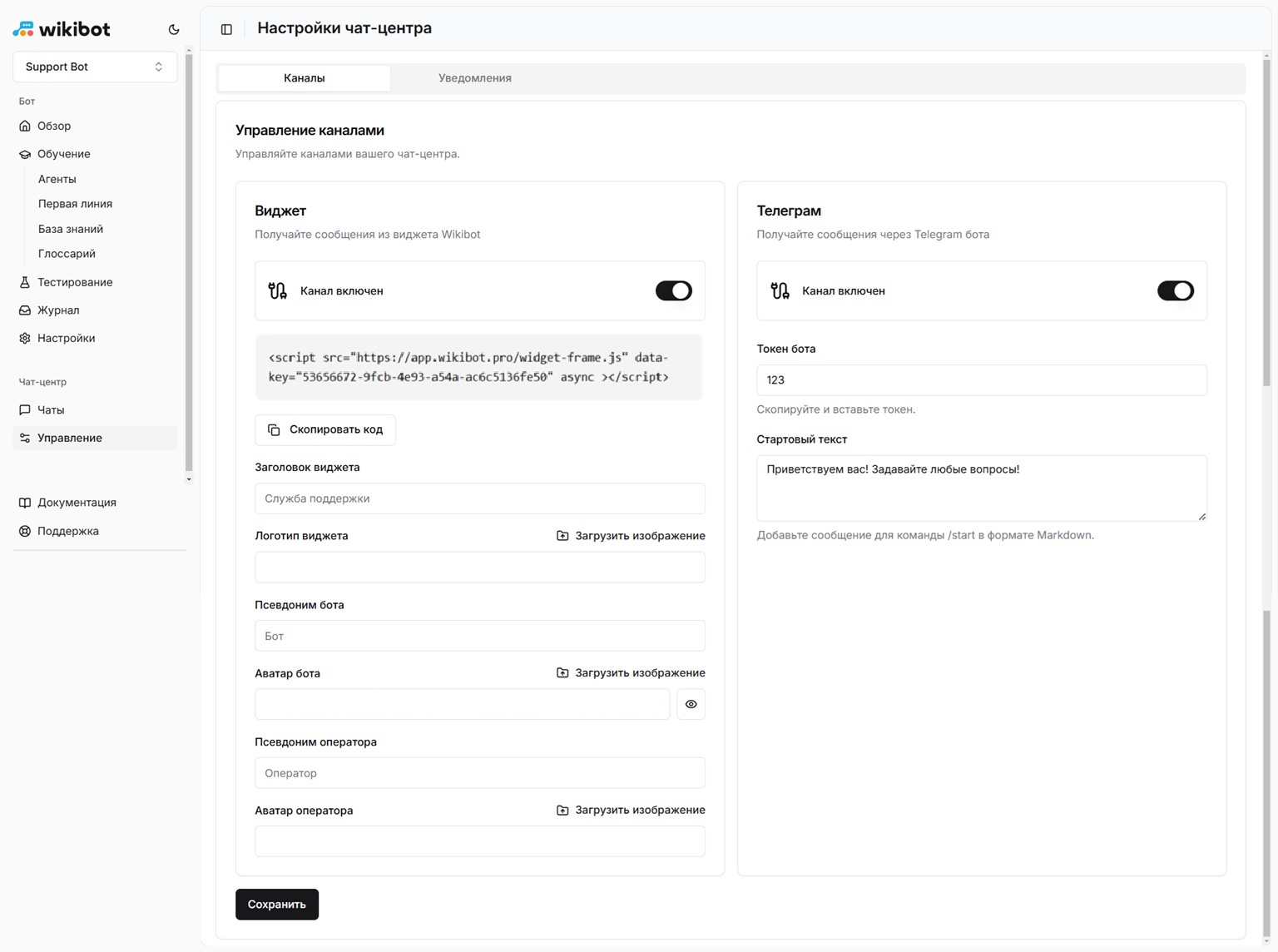Viewport: 1278px width, 952px height.
Task: Collapse the sidebar with the panel icon
Action: [226, 29]
